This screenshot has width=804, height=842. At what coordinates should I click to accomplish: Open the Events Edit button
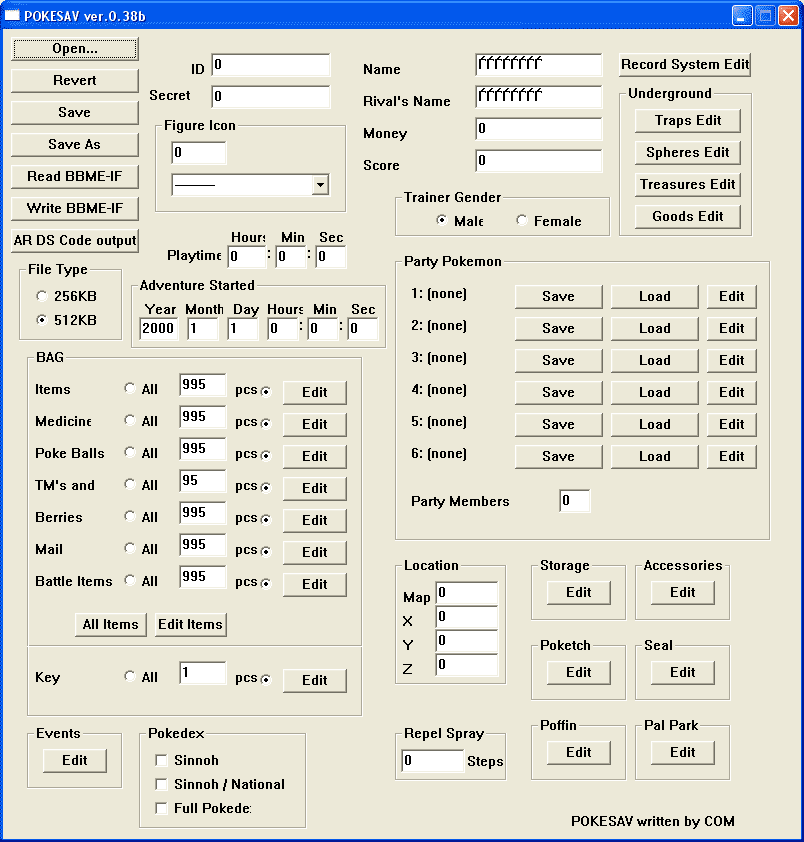[75, 761]
